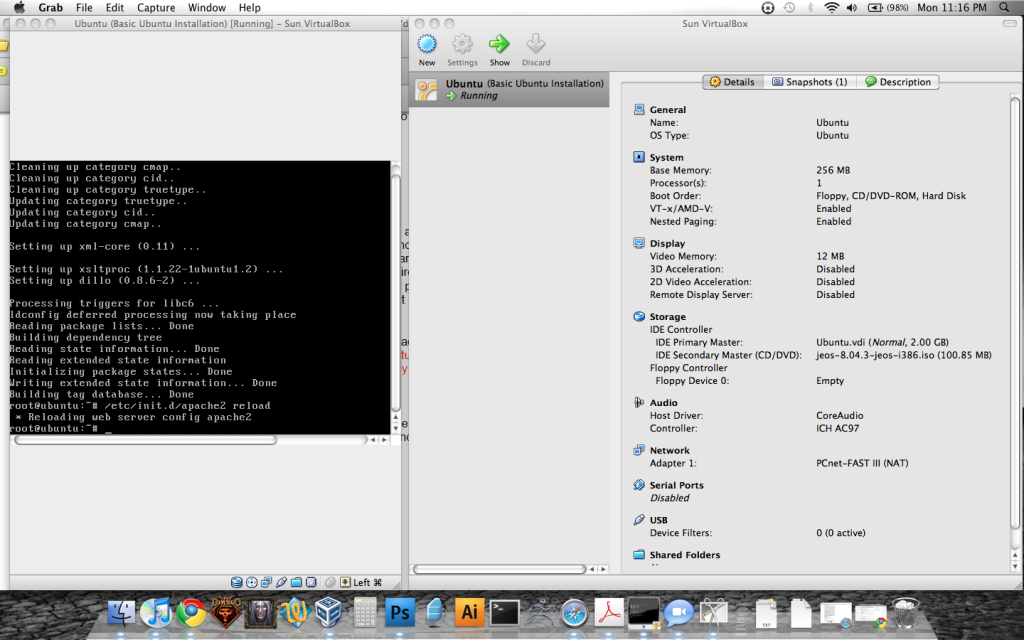Click network adapters status icon

266,582
